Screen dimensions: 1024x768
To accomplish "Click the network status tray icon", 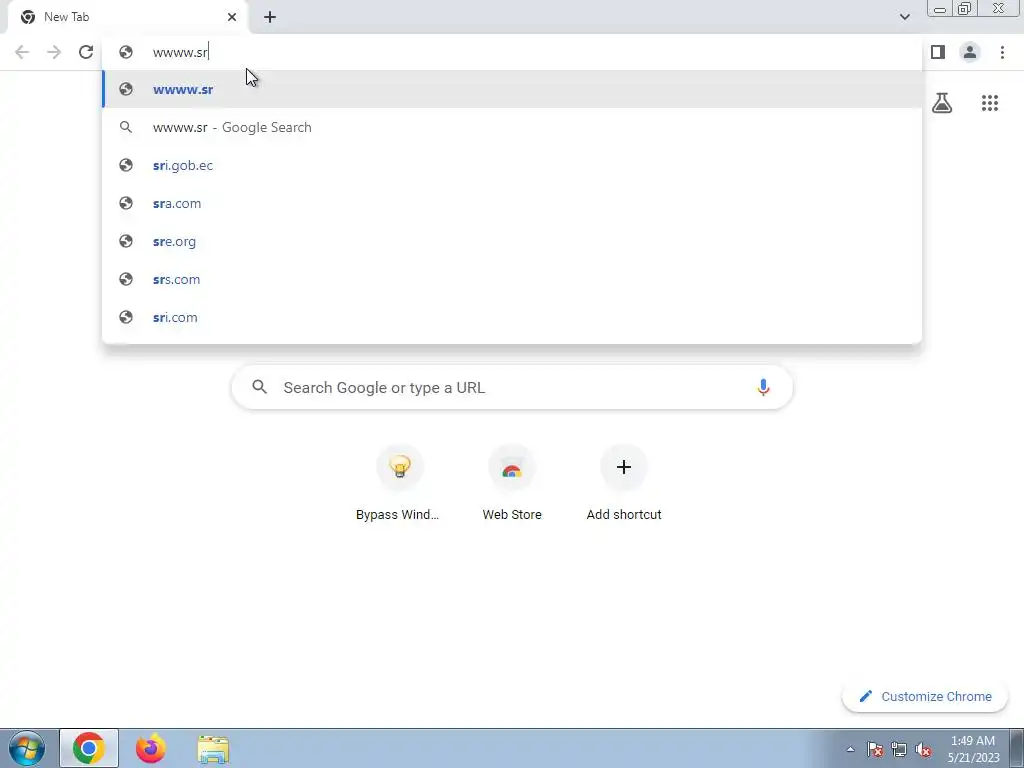I will click(x=899, y=749).
